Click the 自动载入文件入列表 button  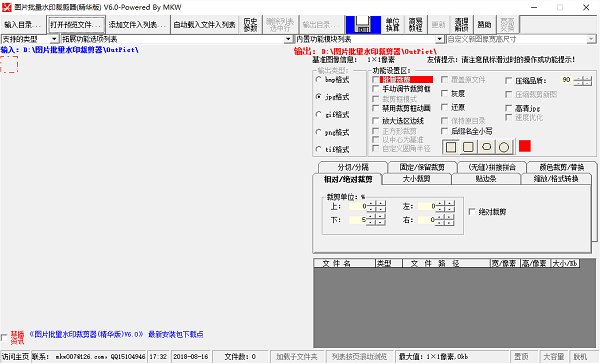tap(204, 25)
